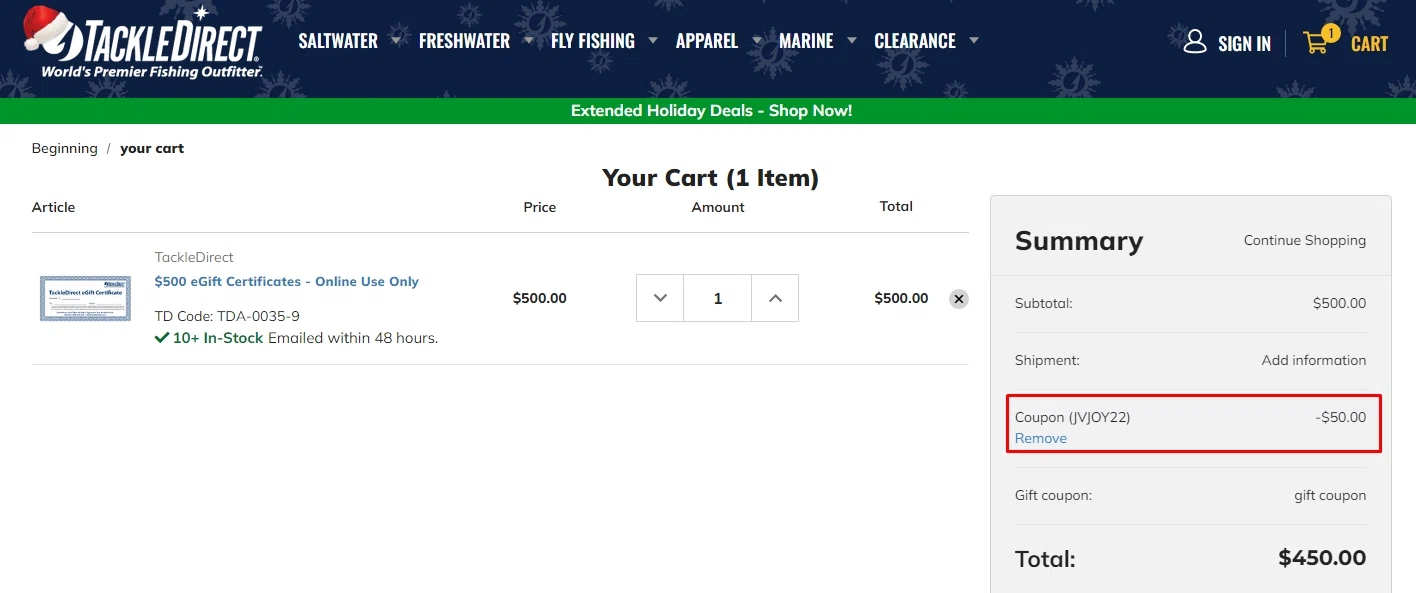
Task: Open the $500 eGift Certificates product link
Action: pos(286,281)
